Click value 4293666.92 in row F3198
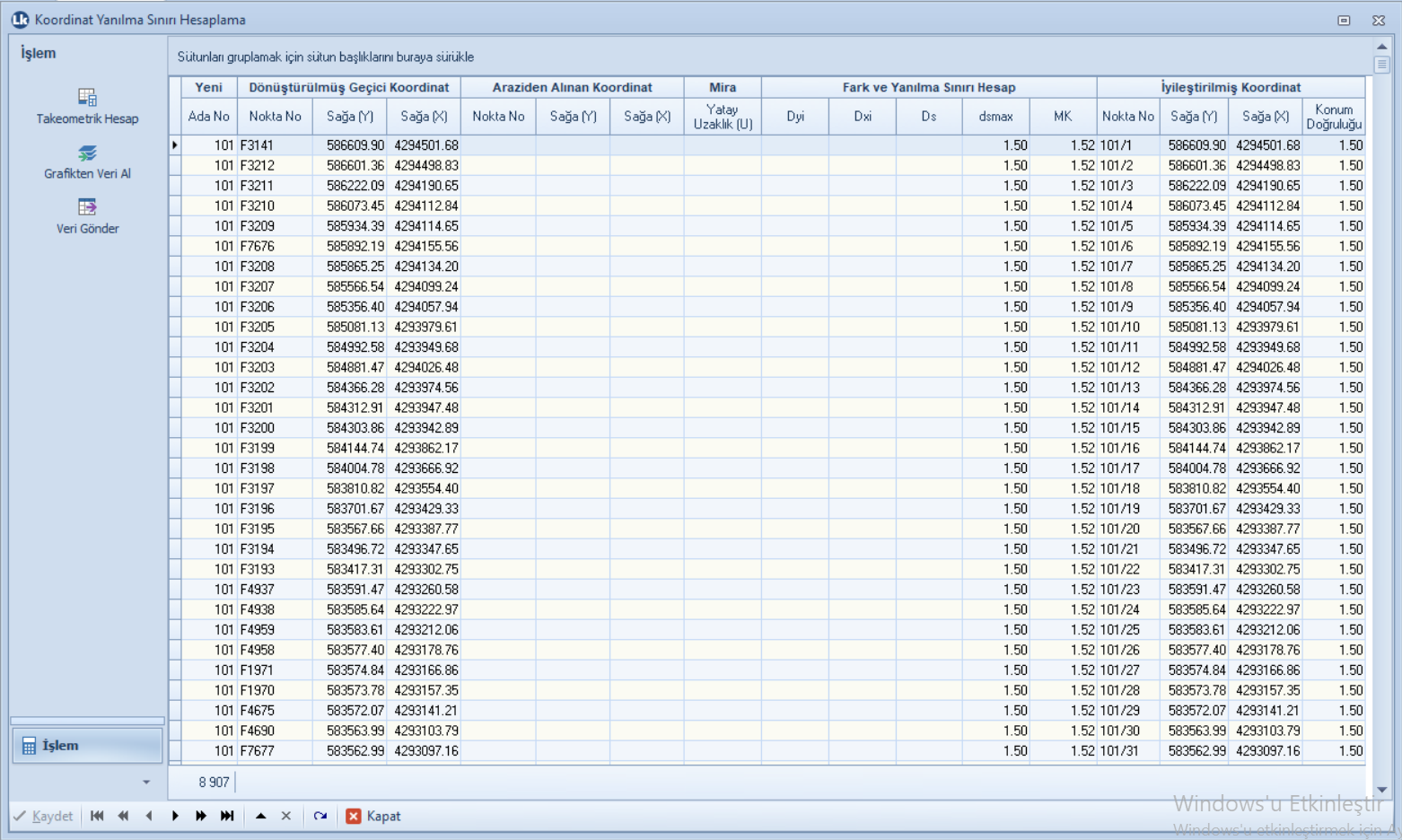1402x840 pixels. tap(424, 468)
